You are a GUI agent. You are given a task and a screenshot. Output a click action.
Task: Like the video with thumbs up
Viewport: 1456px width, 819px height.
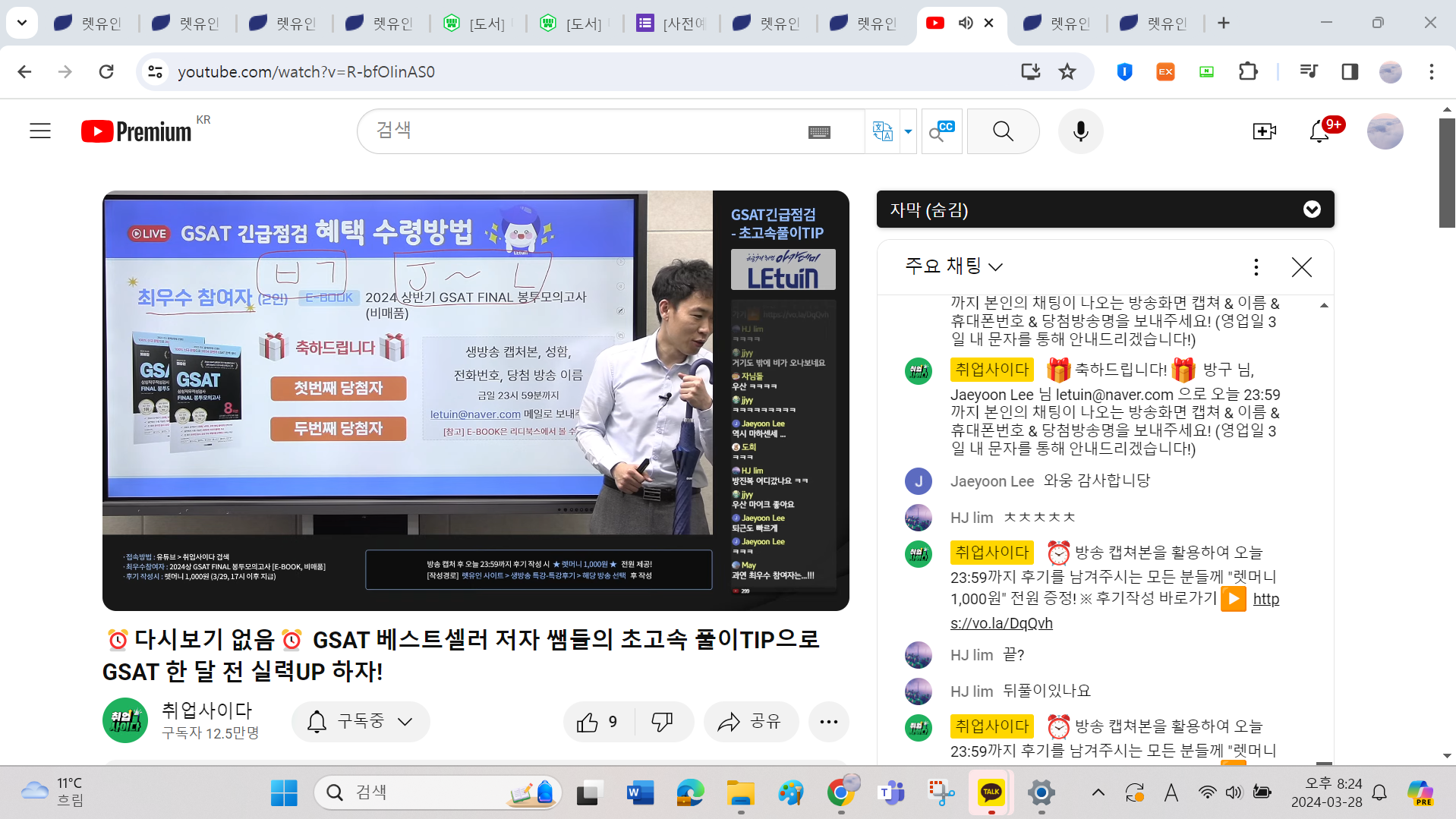pos(598,722)
